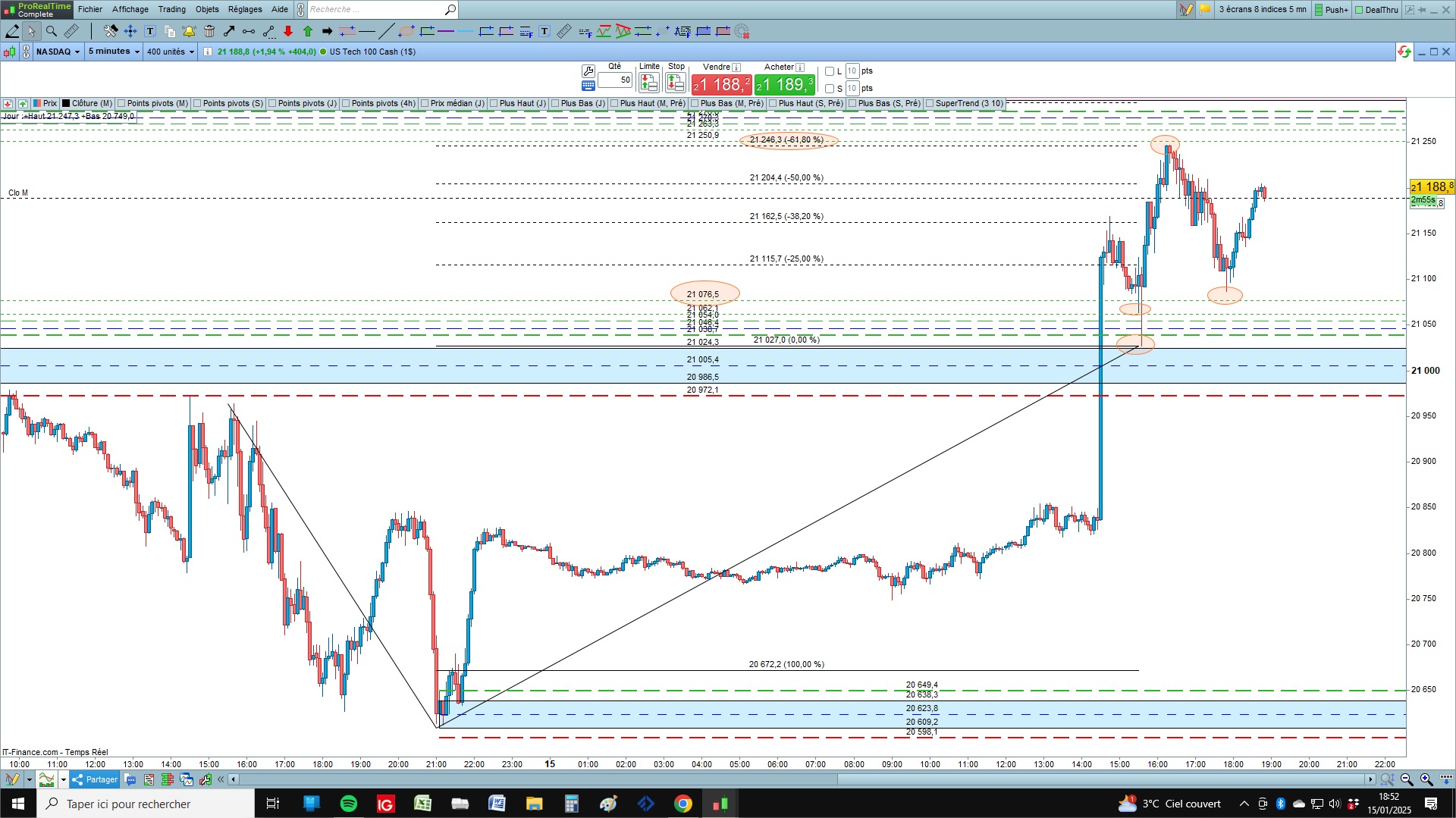
Task: Open the wrench settings in order panel
Action: (588, 71)
